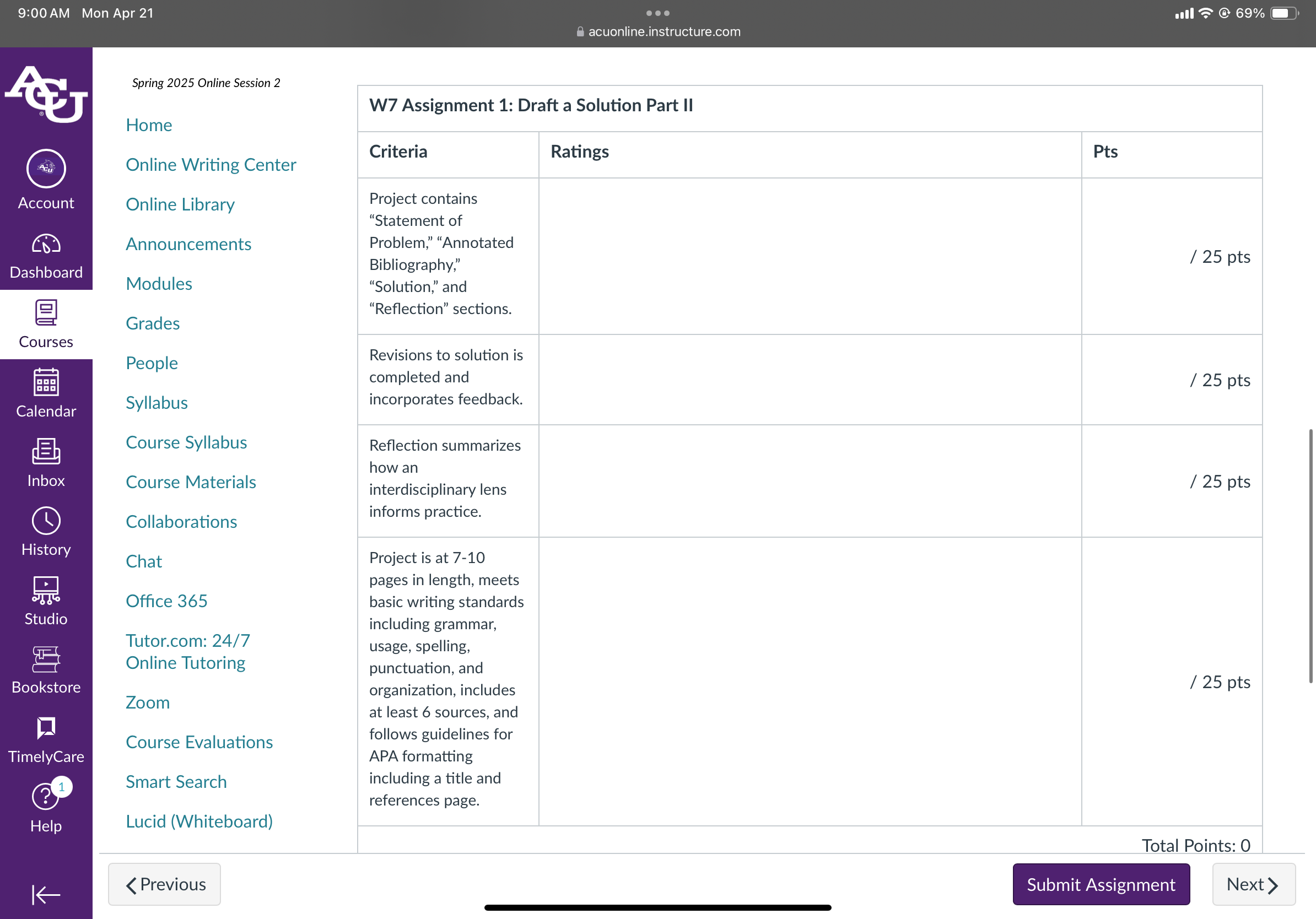Go to the Dashboard icon

[x=46, y=245]
